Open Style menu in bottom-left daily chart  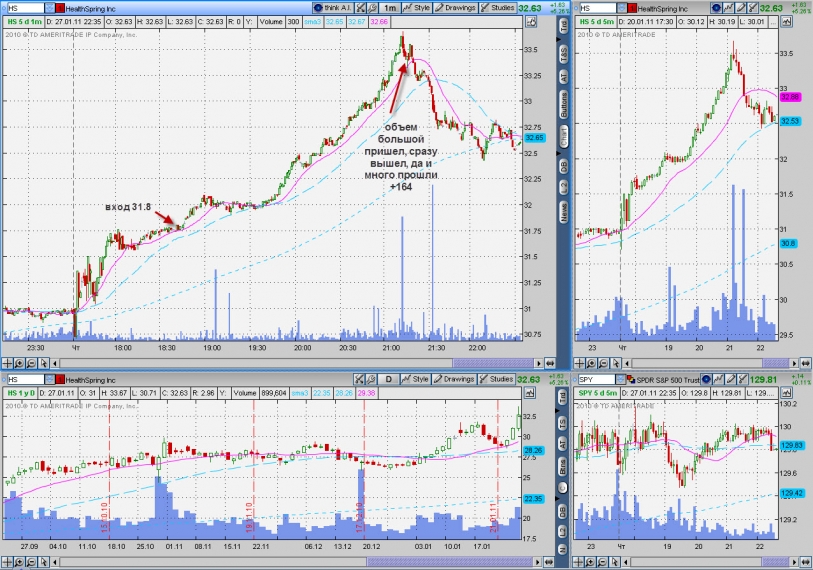coord(416,379)
